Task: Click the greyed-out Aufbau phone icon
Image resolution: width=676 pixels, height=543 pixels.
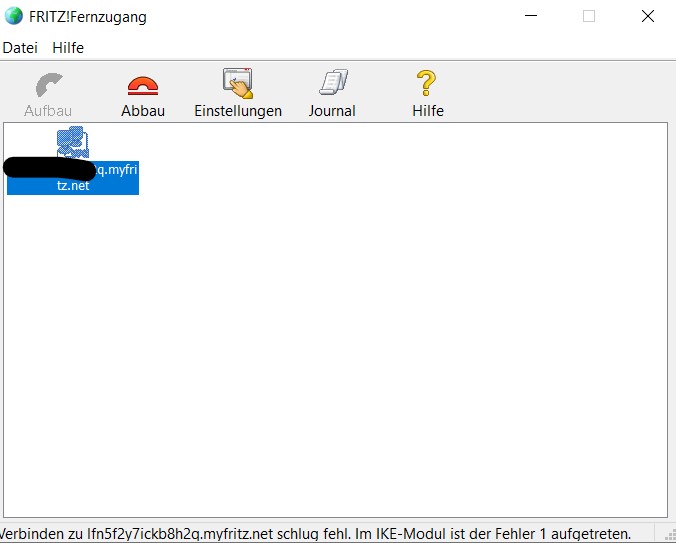Action: pos(49,85)
